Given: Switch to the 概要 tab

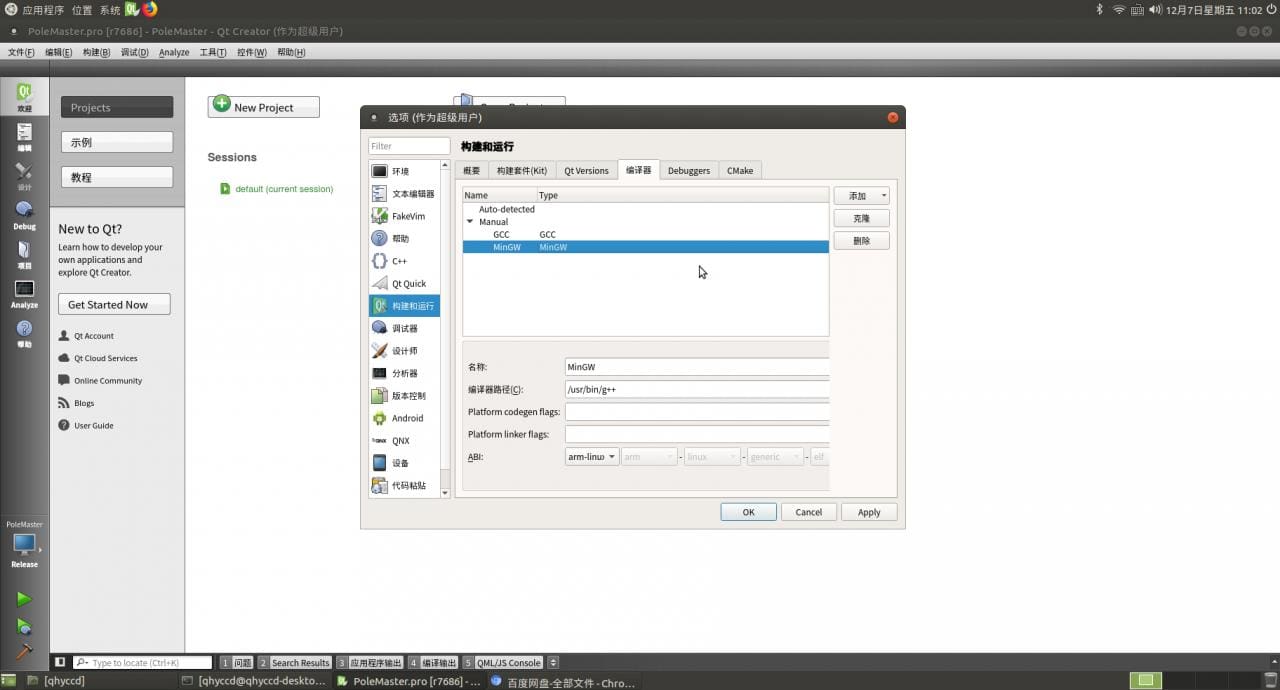Looking at the screenshot, I should (x=471, y=171).
